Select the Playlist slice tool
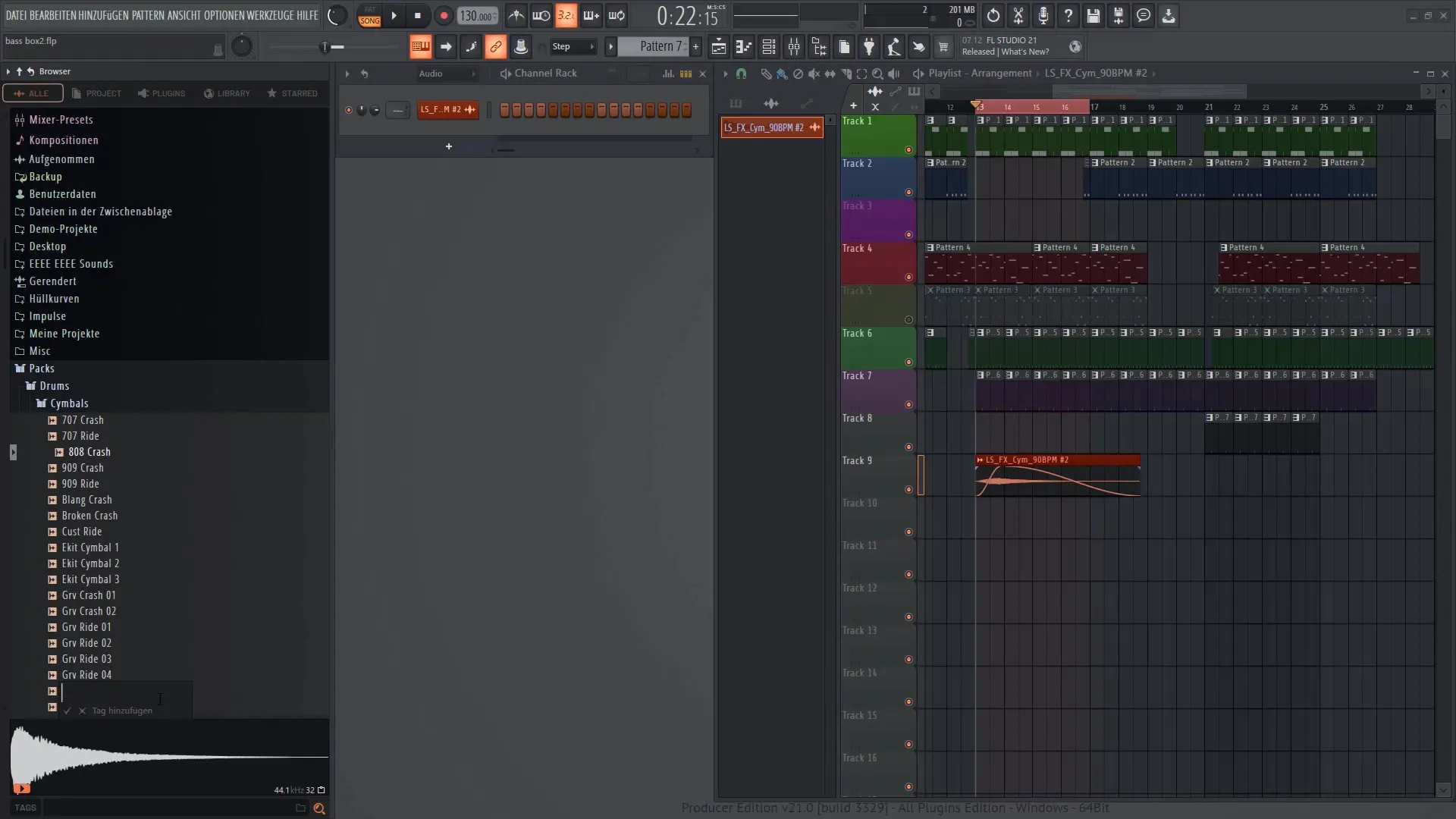This screenshot has height=819, width=1456. point(846,74)
